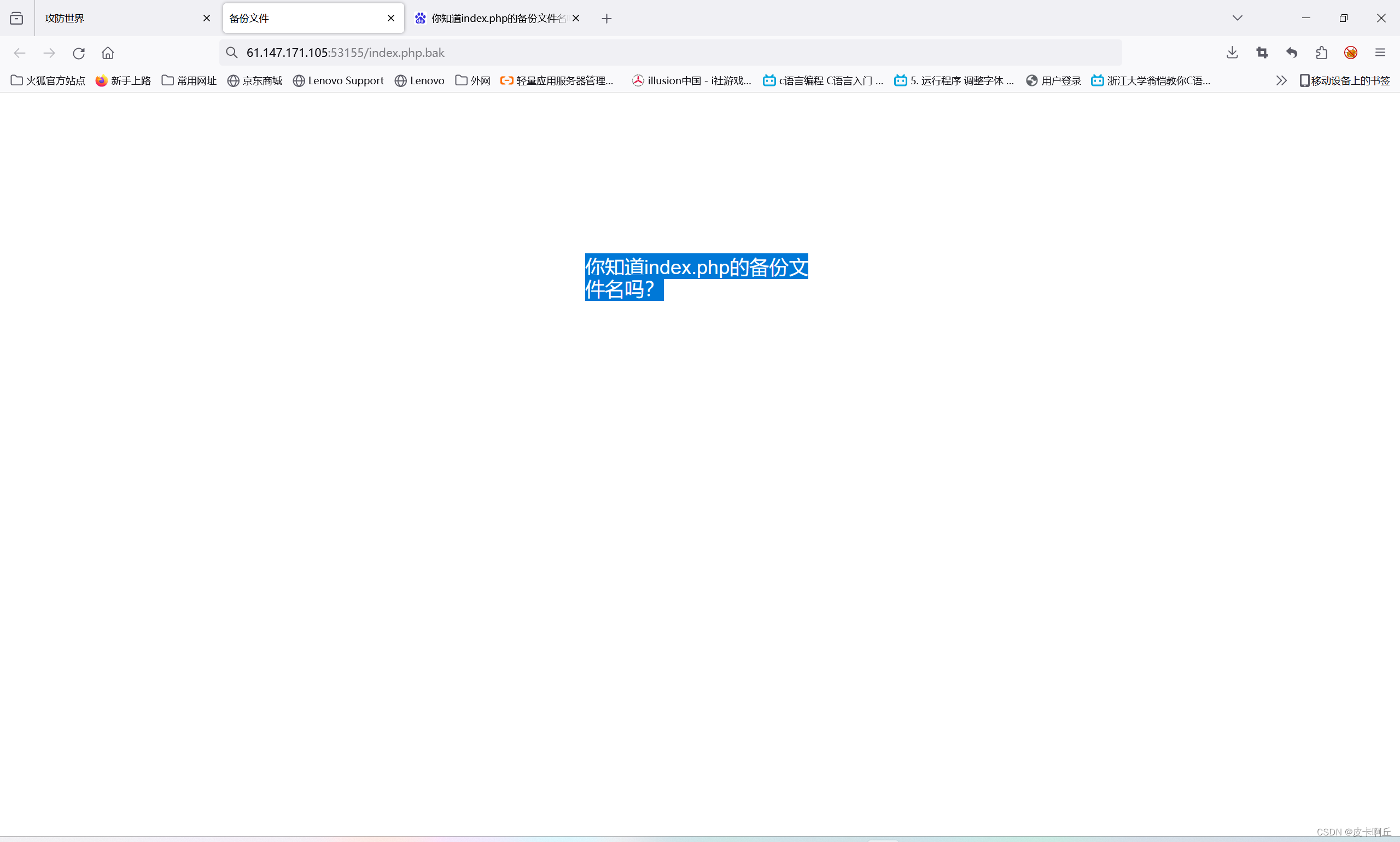This screenshot has width=1400, height=842.
Task: Click the crossed-out Firefox extension icon
Action: pos(1351,53)
